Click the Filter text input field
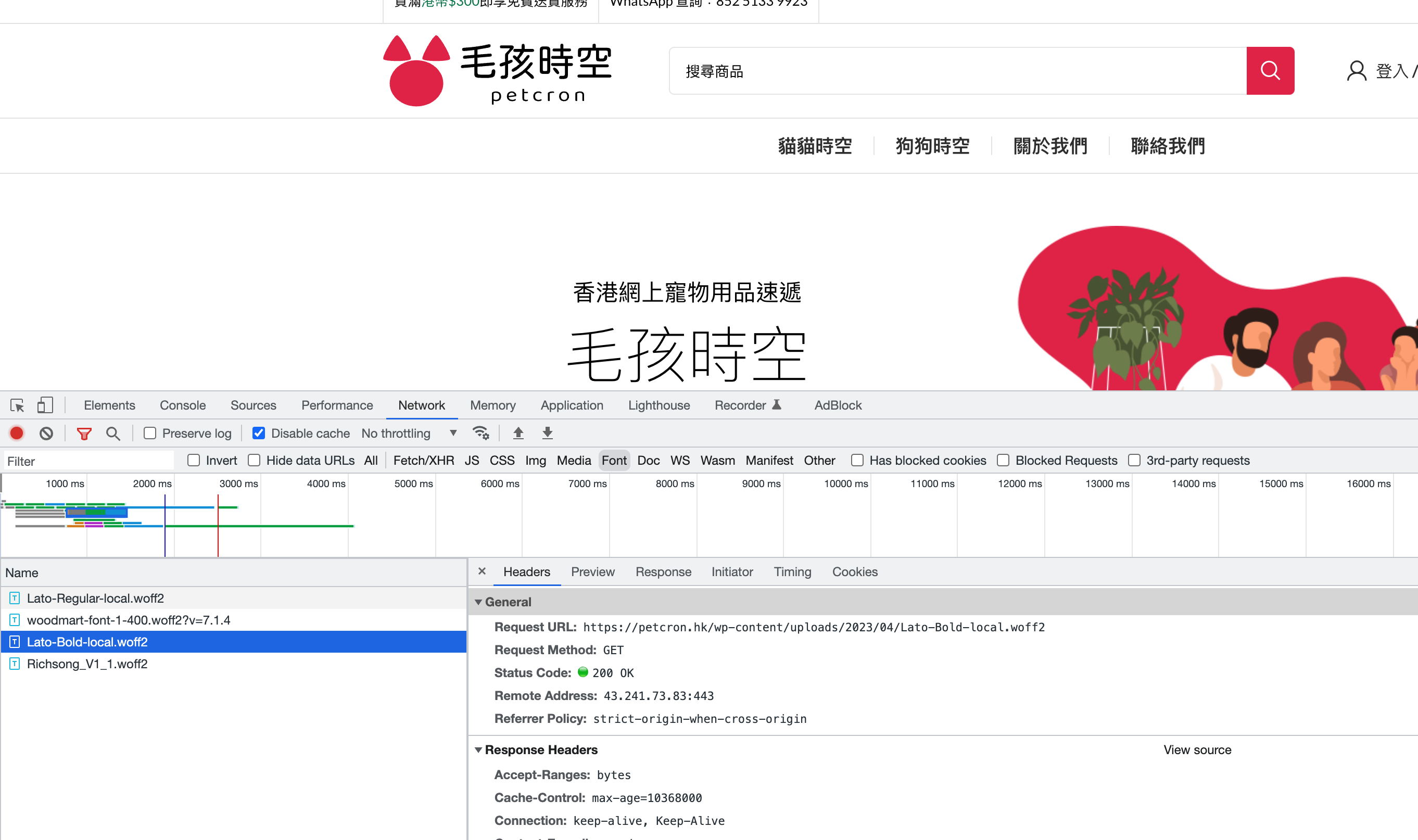1418x840 pixels. point(88,461)
